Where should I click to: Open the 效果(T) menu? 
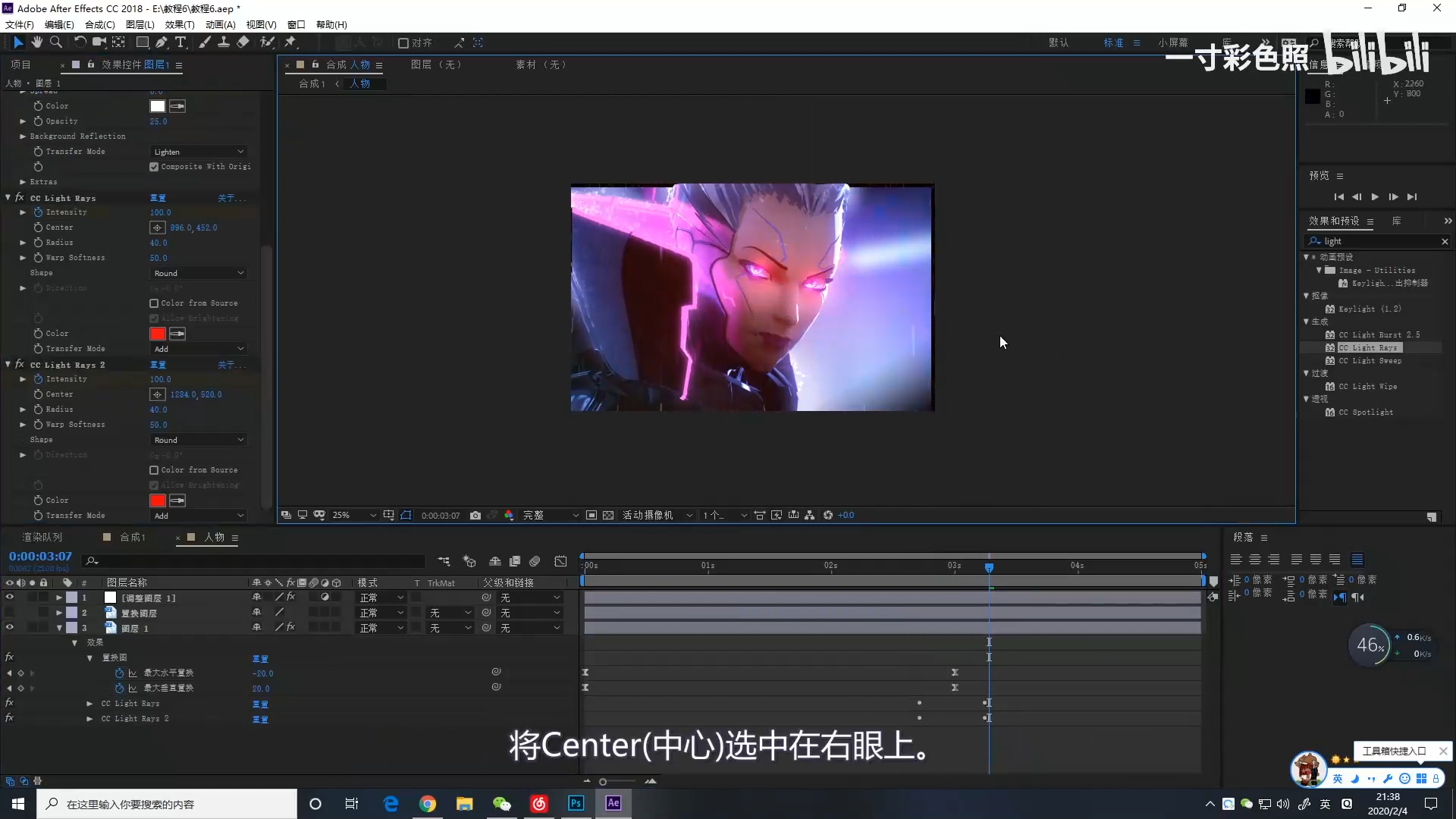[180, 24]
